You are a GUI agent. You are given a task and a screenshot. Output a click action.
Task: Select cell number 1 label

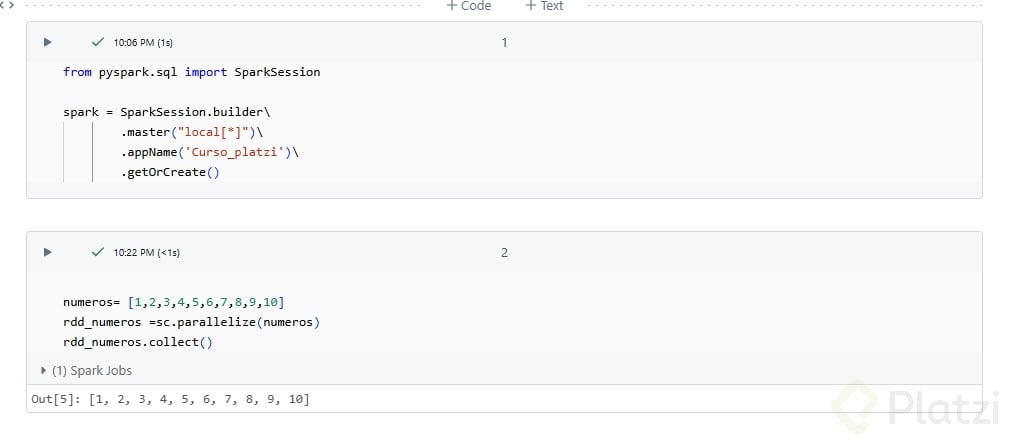(504, 42)
